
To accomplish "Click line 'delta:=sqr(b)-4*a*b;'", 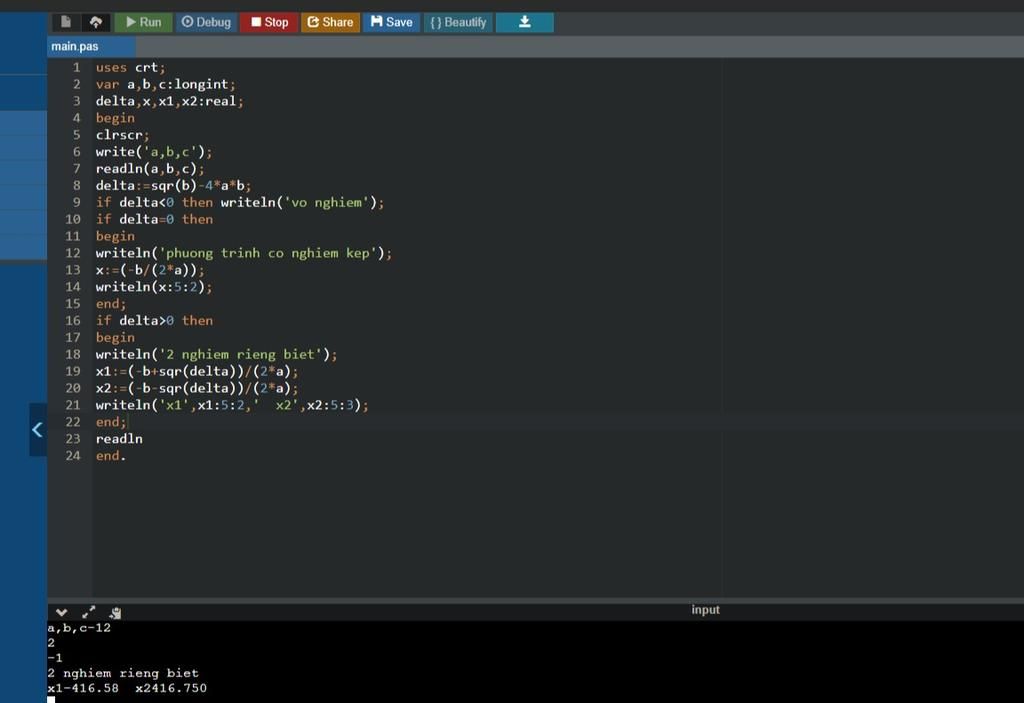I will (173, 186).
